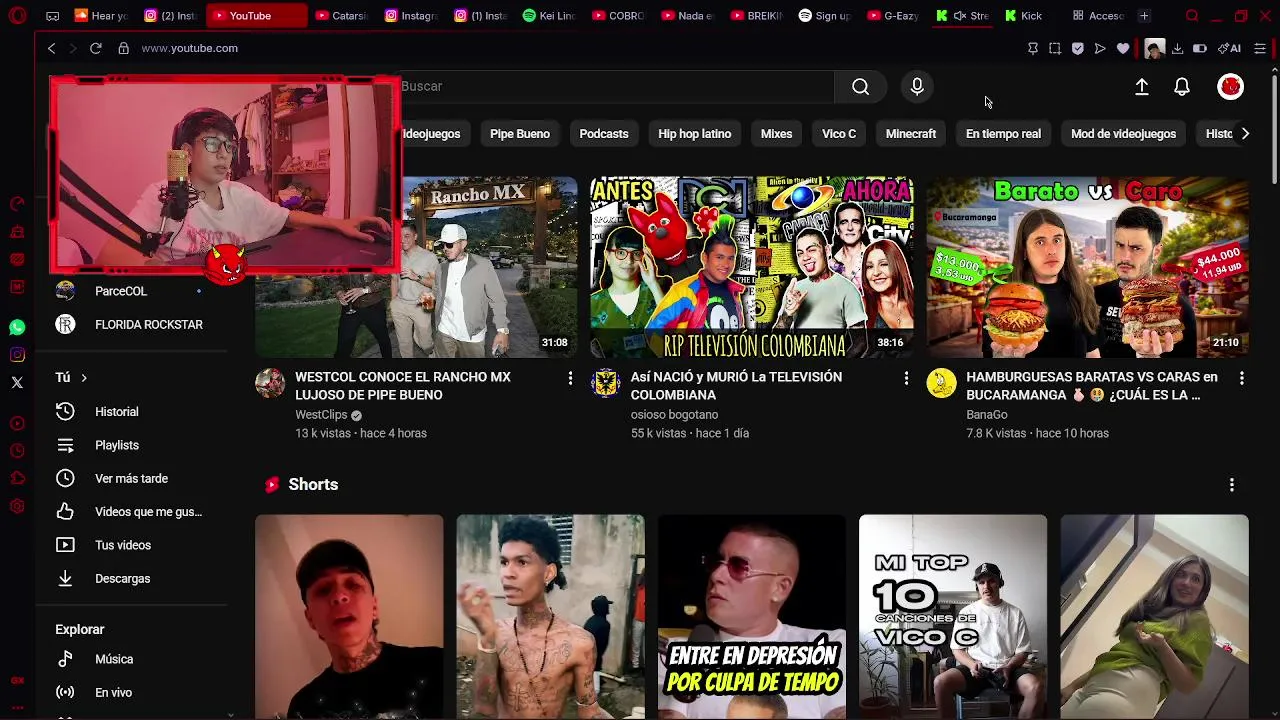Open options for Hamburguesas video
Screen dimensions: 1280x720
[1241, 378]
